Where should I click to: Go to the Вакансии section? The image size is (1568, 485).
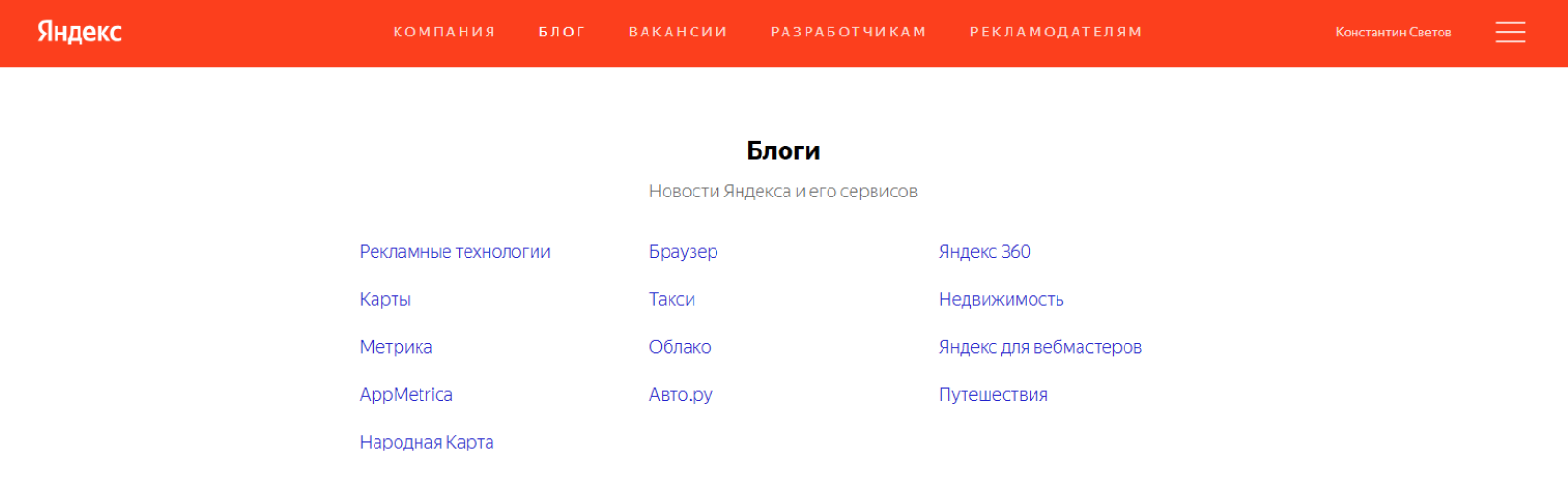(x=678, y=32)
